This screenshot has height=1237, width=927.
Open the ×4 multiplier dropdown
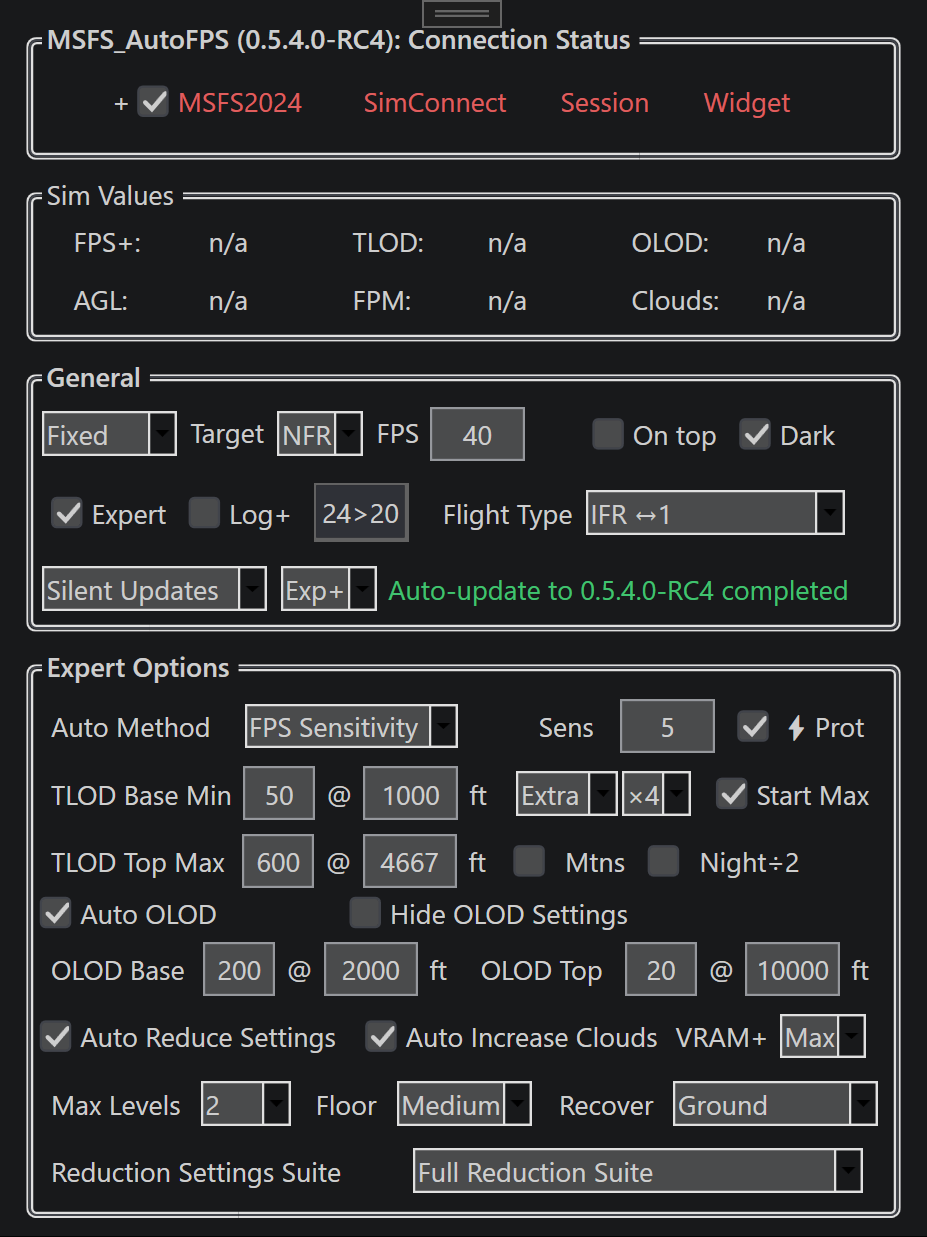[656, 795]
